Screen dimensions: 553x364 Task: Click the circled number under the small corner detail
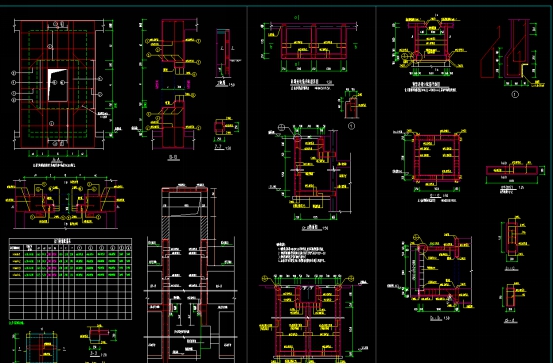[x=351, y=126]
